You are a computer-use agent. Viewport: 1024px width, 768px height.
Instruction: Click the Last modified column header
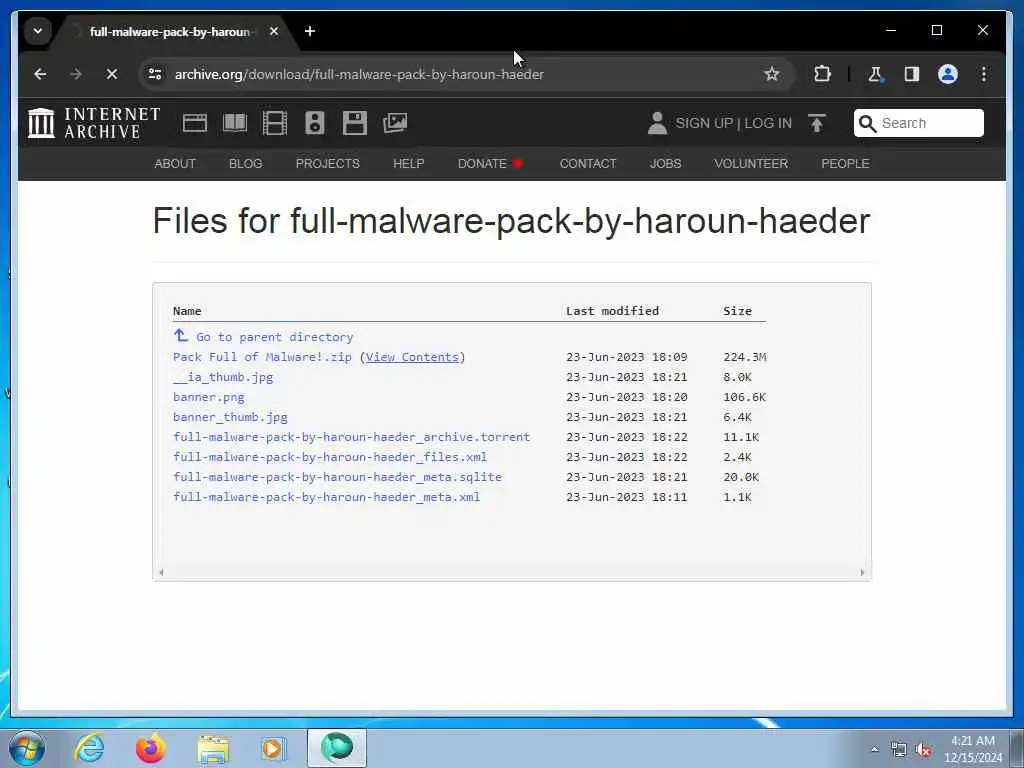[x=612, y=311]
